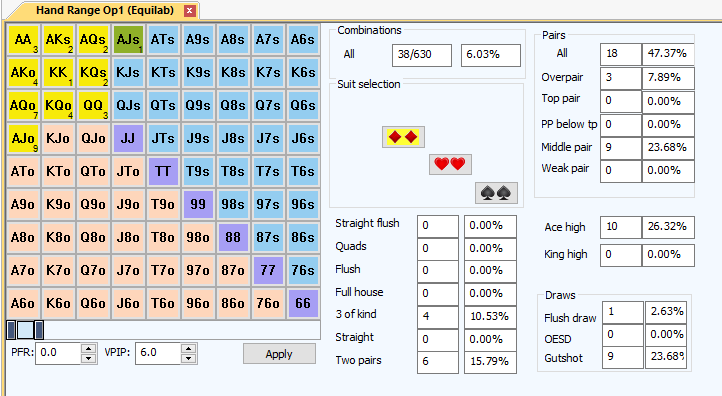Select the T9o offsuit hand cell
Screen dimensions: 722x396
(x=163, y=204)
